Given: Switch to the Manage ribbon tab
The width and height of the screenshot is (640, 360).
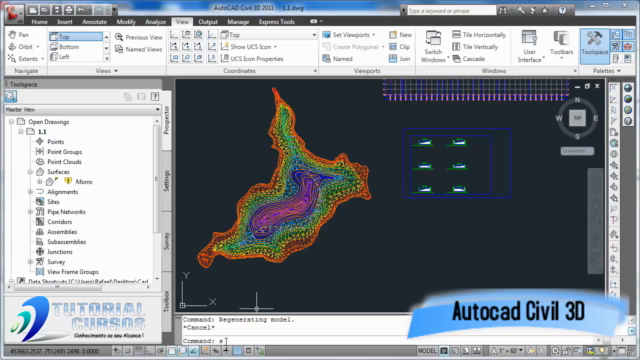Looking at the screenshot, I should 238,22.
